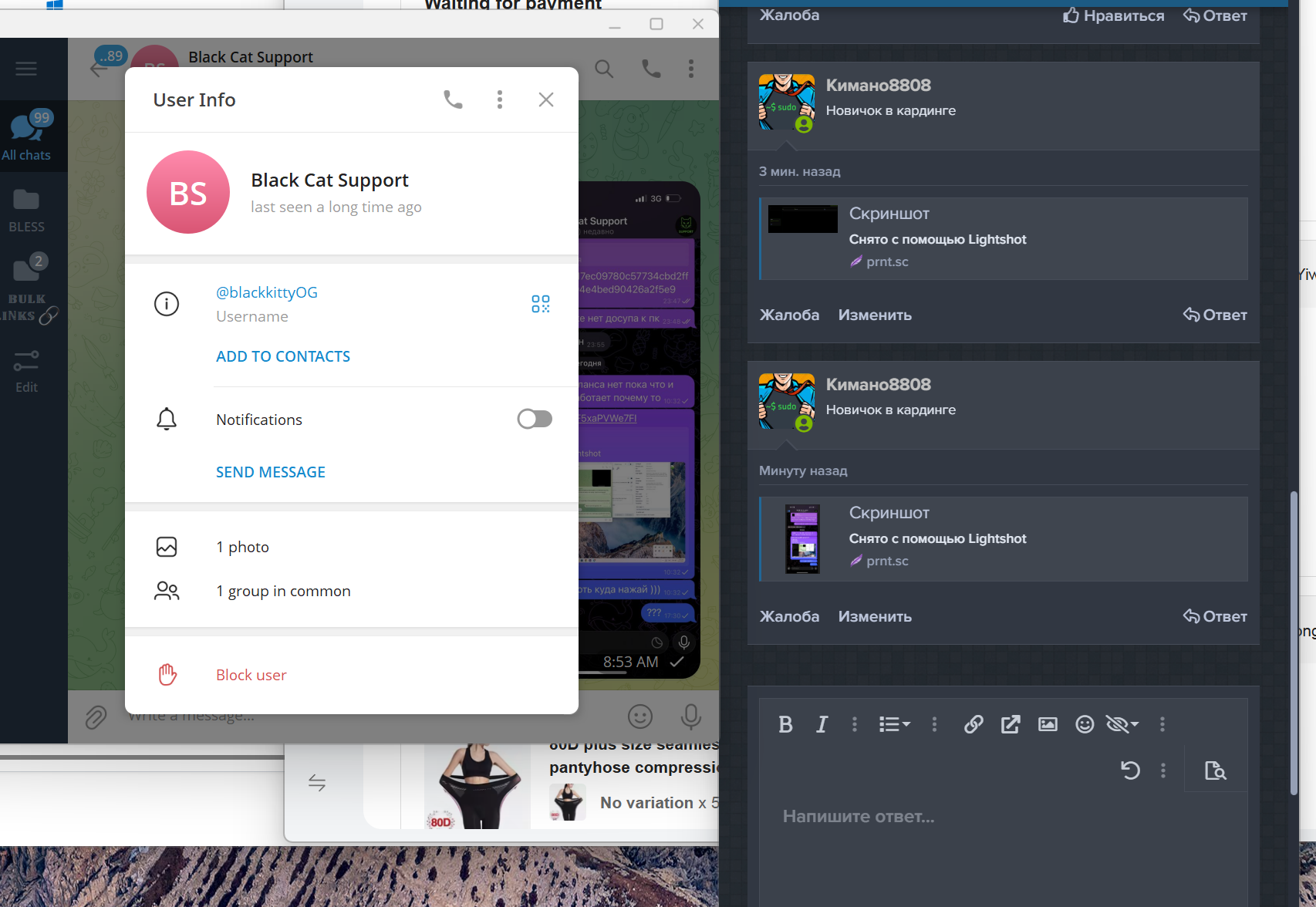Open the 1 photo shared media
Screen dimensions: 1316x907
pyautogui.click(x=242, y=547)
